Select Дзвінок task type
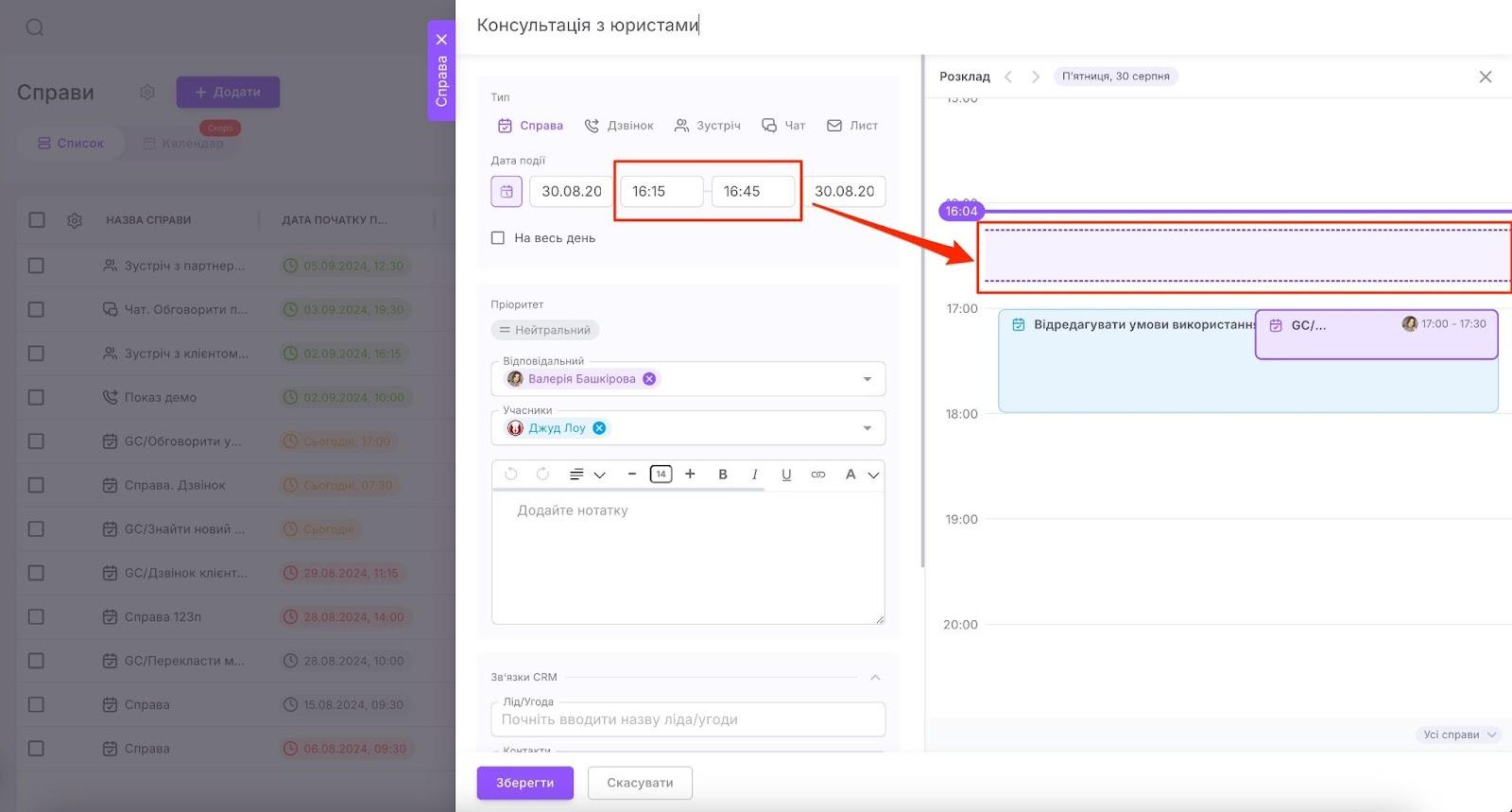This screenshot has height=812, width=1512. click(619, 126)
